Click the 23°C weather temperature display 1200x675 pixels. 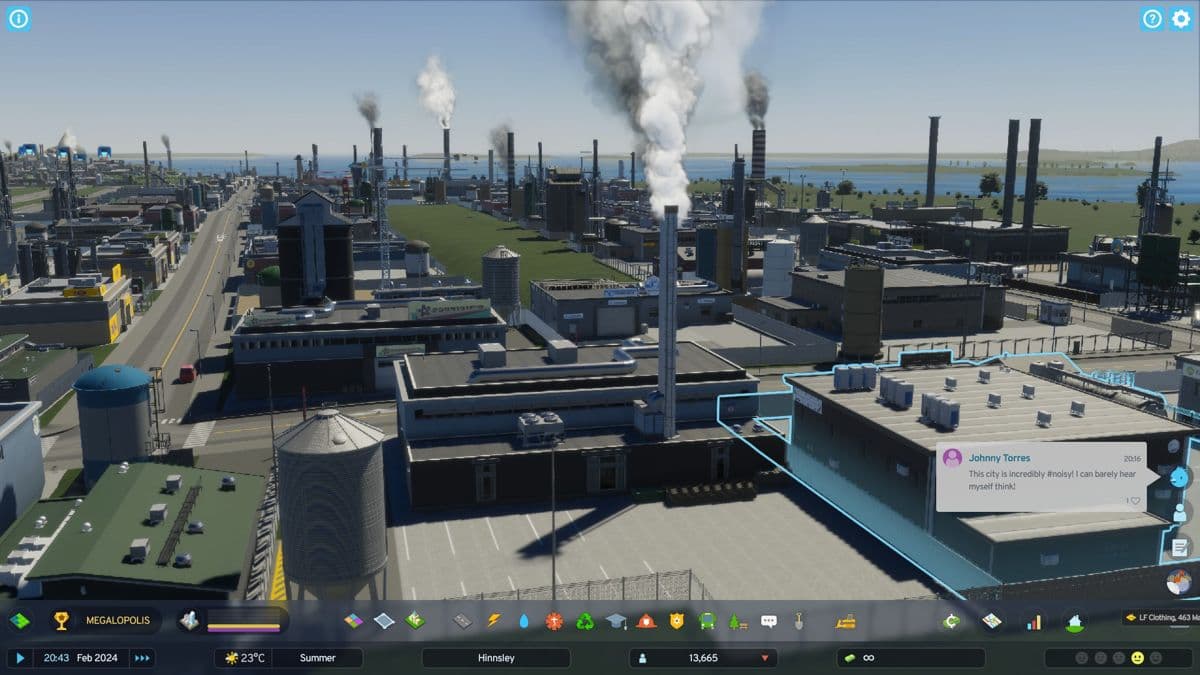coord(244,658)
